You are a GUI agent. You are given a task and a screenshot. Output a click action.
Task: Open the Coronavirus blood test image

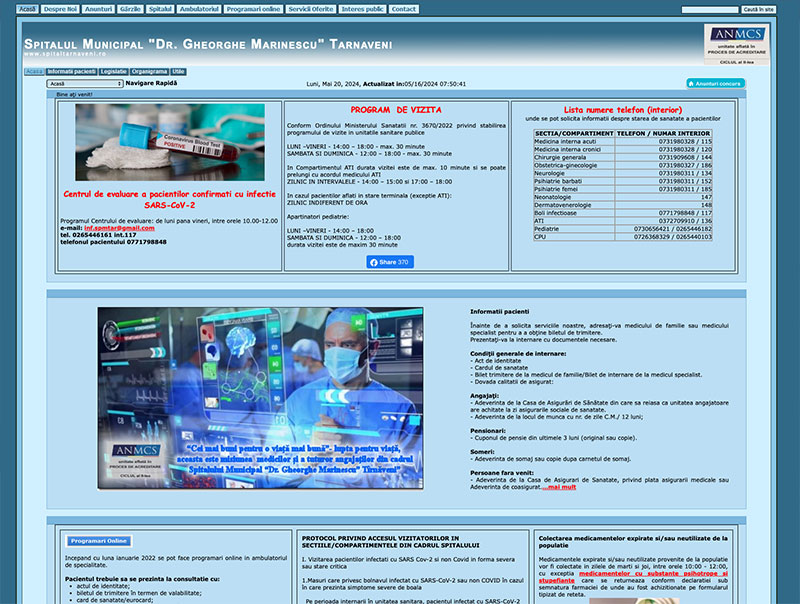(x=170, y=142)
